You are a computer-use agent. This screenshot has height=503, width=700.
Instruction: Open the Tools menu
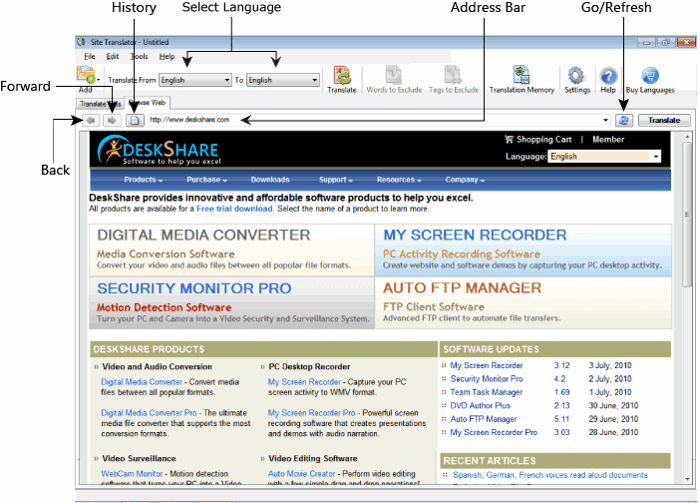click(x=139, y=56)
